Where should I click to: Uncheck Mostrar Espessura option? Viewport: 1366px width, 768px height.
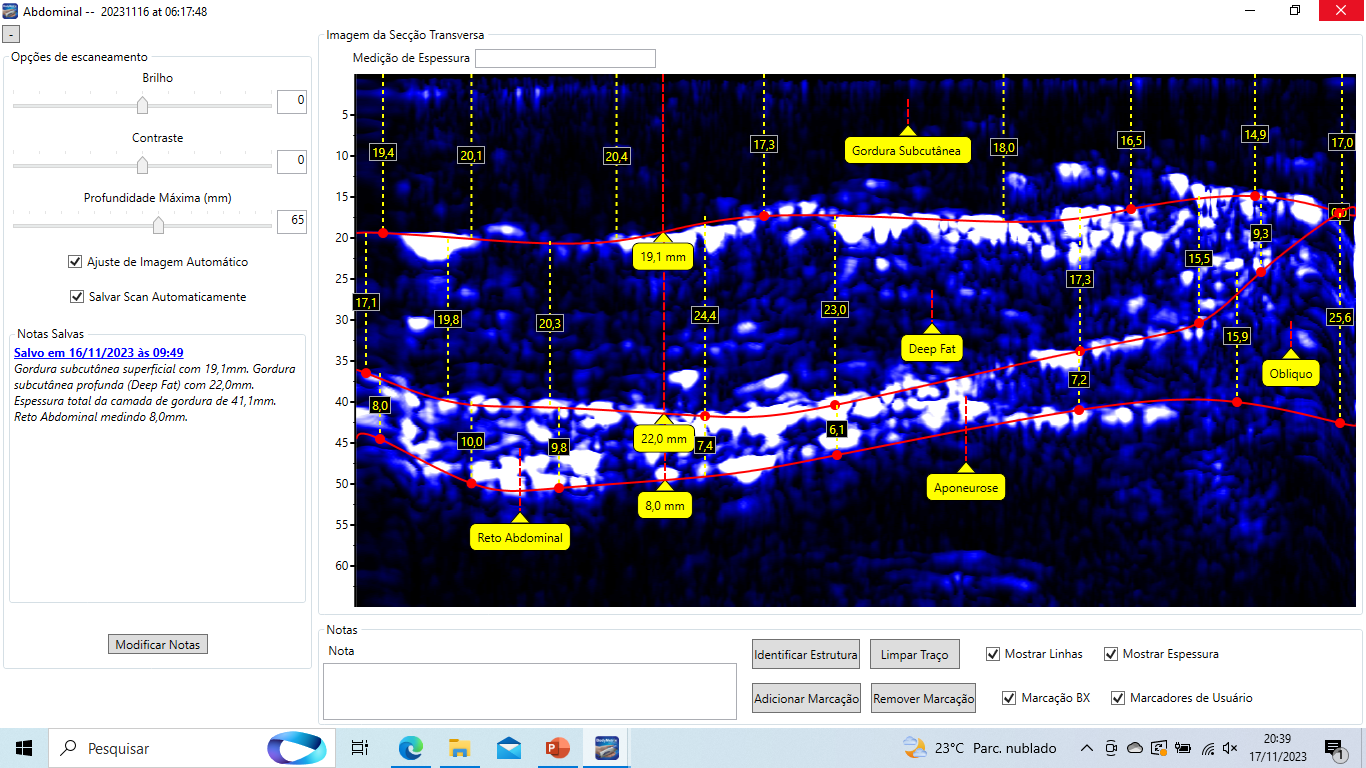(1111, 654)
